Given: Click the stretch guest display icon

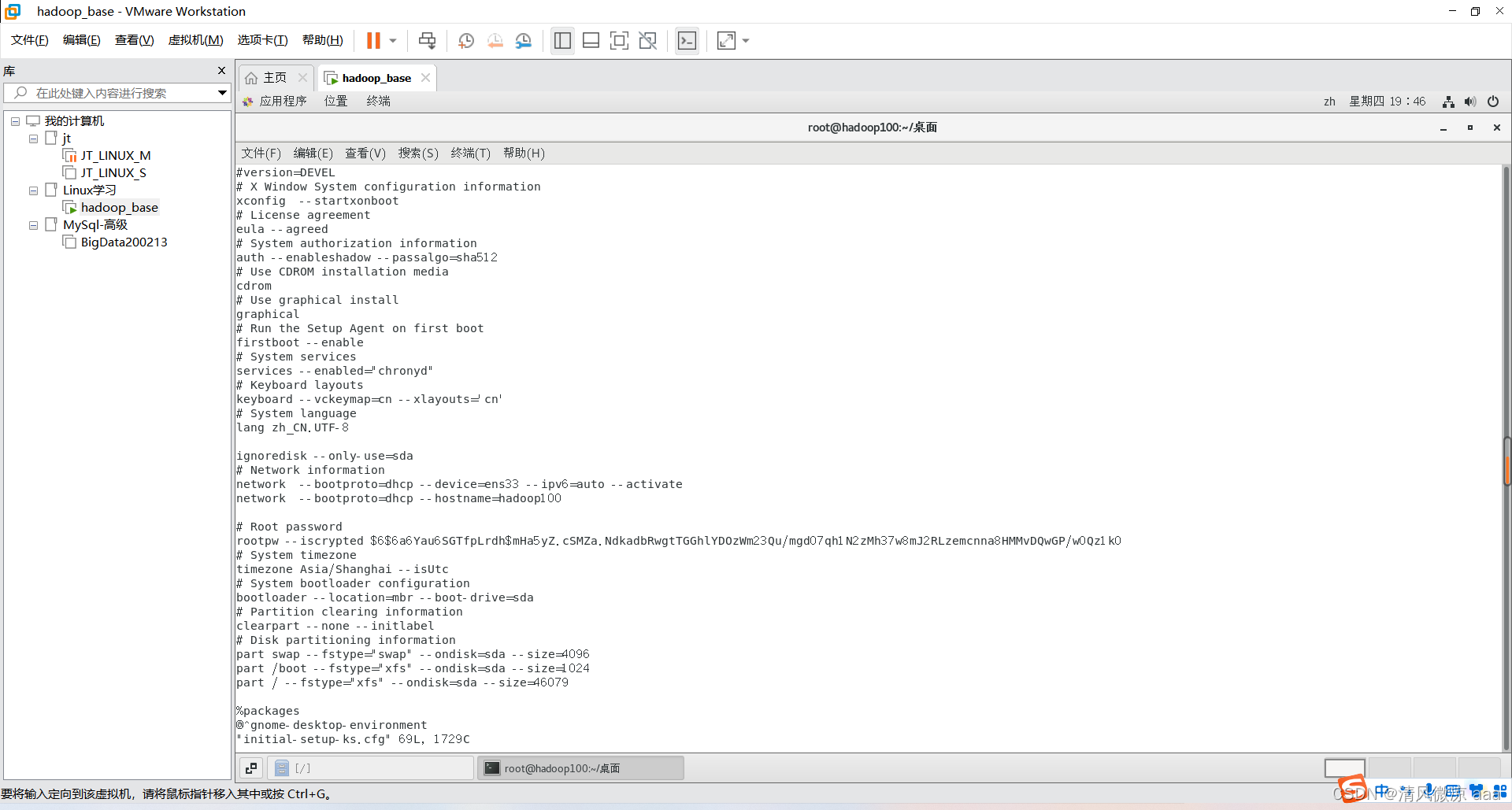Looking at the screenshot, I should pos(726,40).
